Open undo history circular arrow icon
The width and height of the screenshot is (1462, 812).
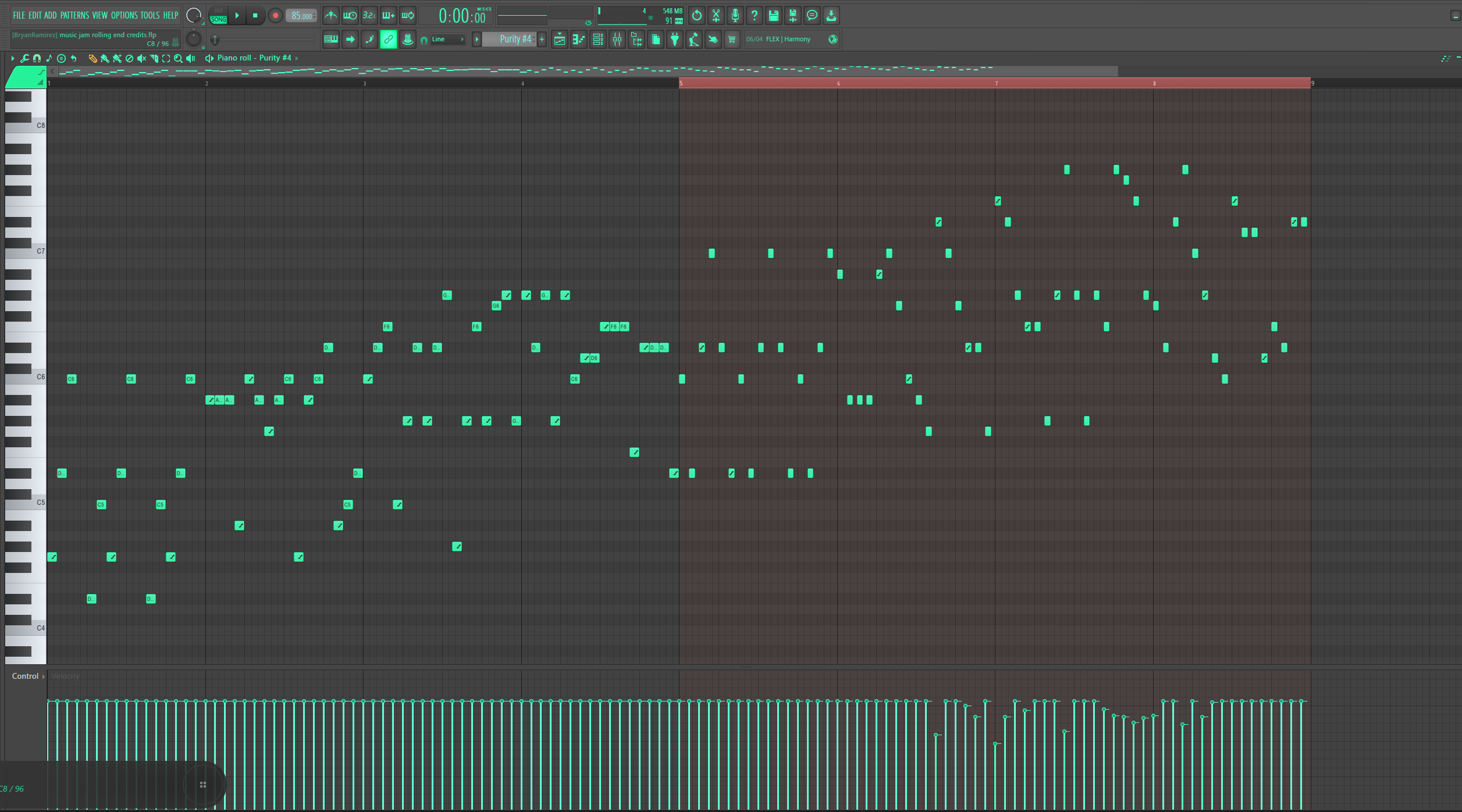tap(696, 16)
